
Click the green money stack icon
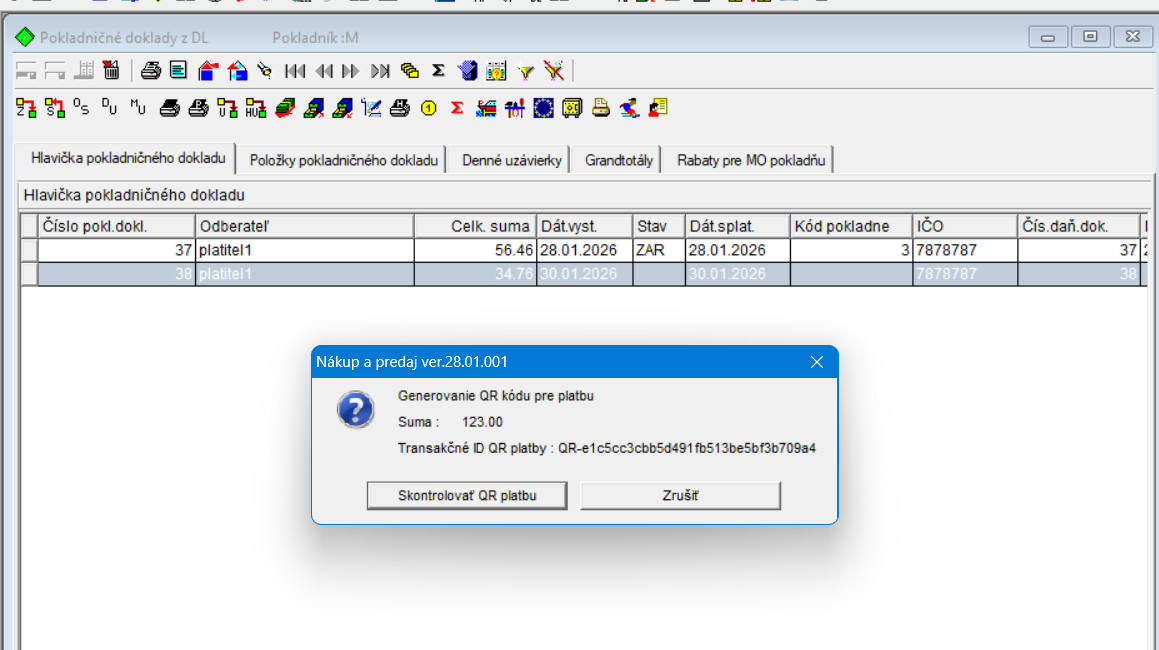pyautogui.click(x=285, y=108)
